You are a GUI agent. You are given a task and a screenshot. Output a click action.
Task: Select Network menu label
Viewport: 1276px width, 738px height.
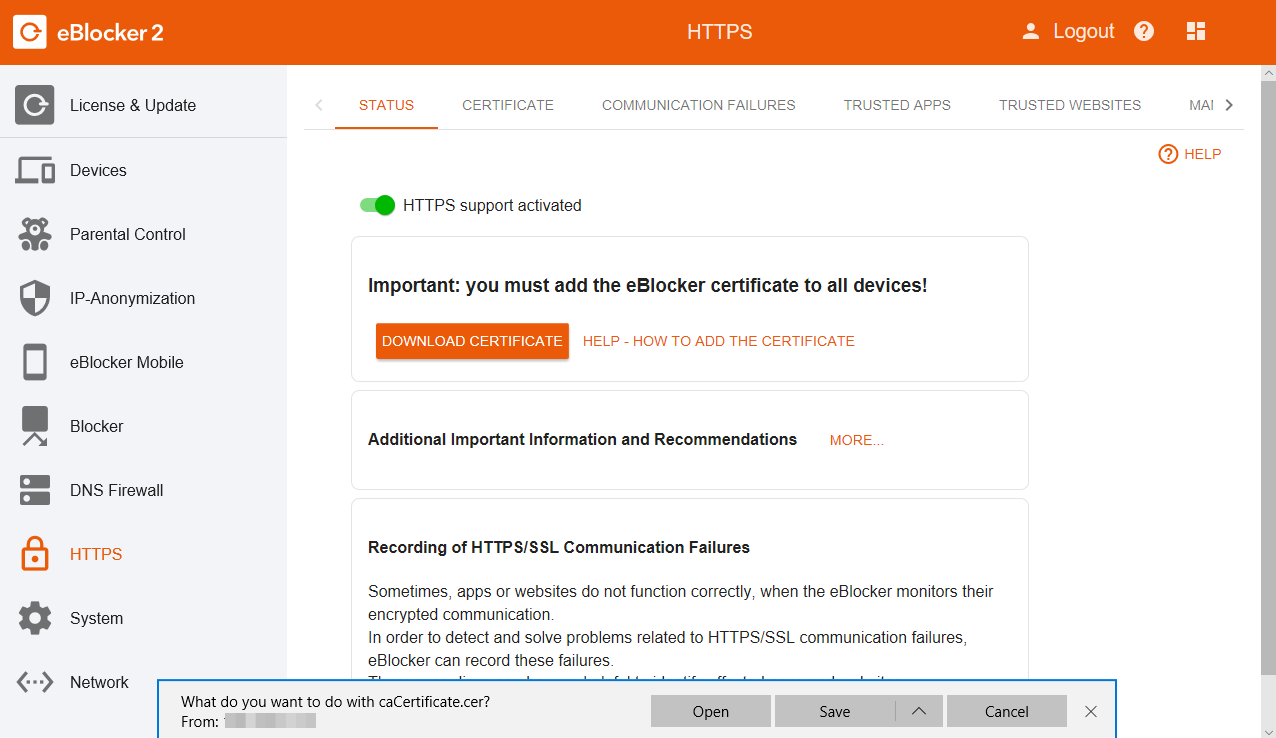click(99, 682)
